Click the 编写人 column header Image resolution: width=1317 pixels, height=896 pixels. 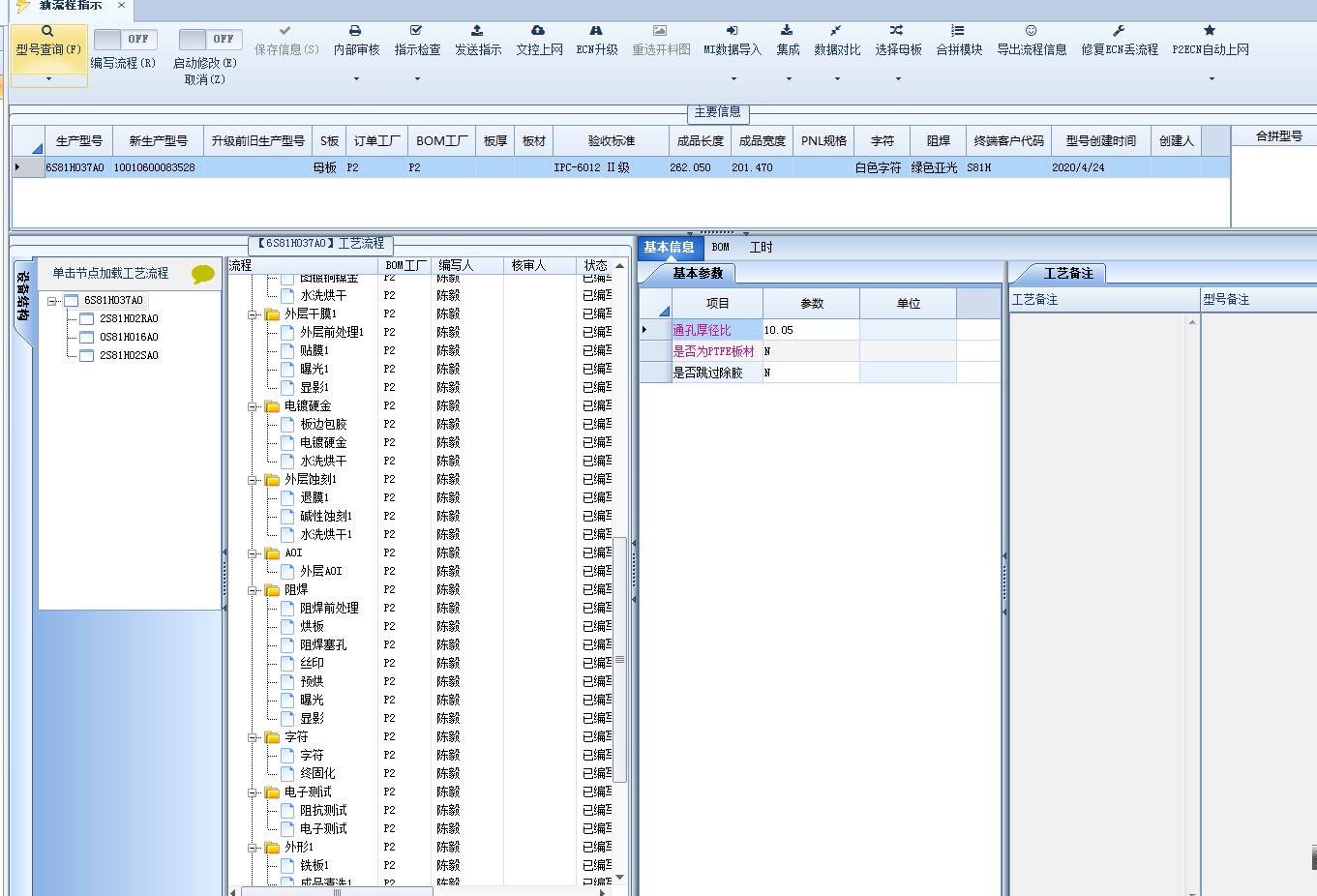468,265
